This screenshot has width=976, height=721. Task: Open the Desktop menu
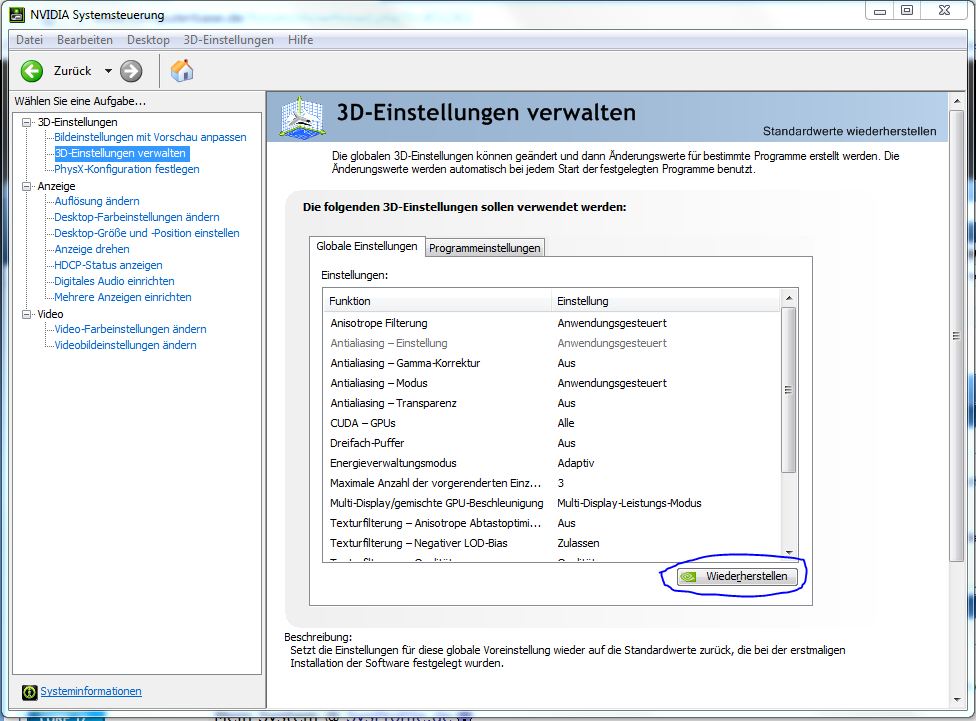tap(148, 40)
